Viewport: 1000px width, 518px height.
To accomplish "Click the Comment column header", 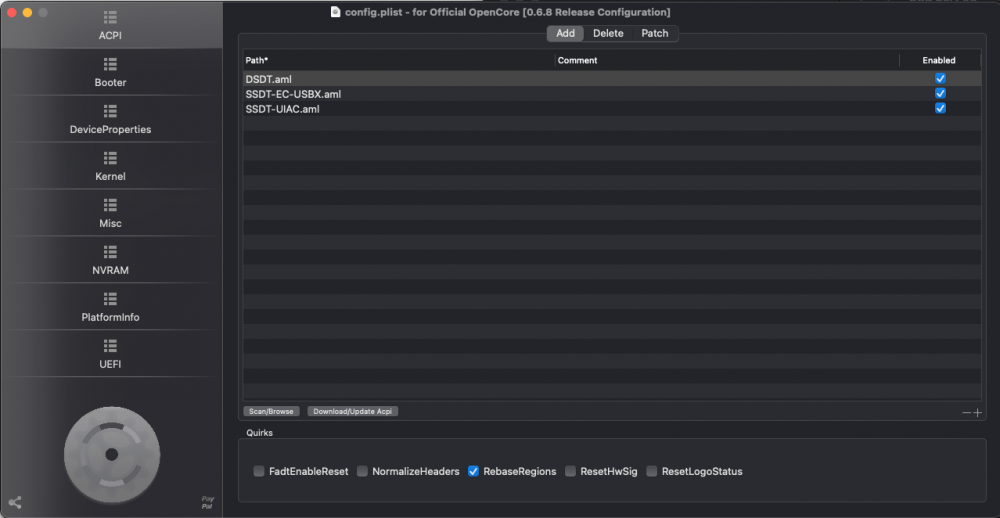I will 727,61.
